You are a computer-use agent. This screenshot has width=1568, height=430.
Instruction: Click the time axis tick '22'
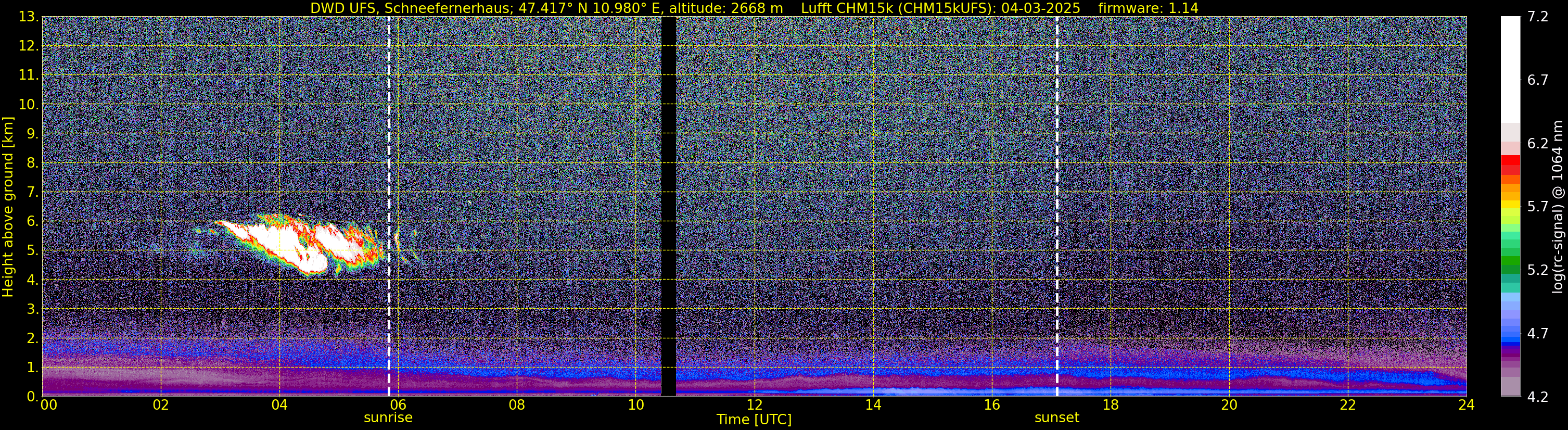tap(1348, 405)
